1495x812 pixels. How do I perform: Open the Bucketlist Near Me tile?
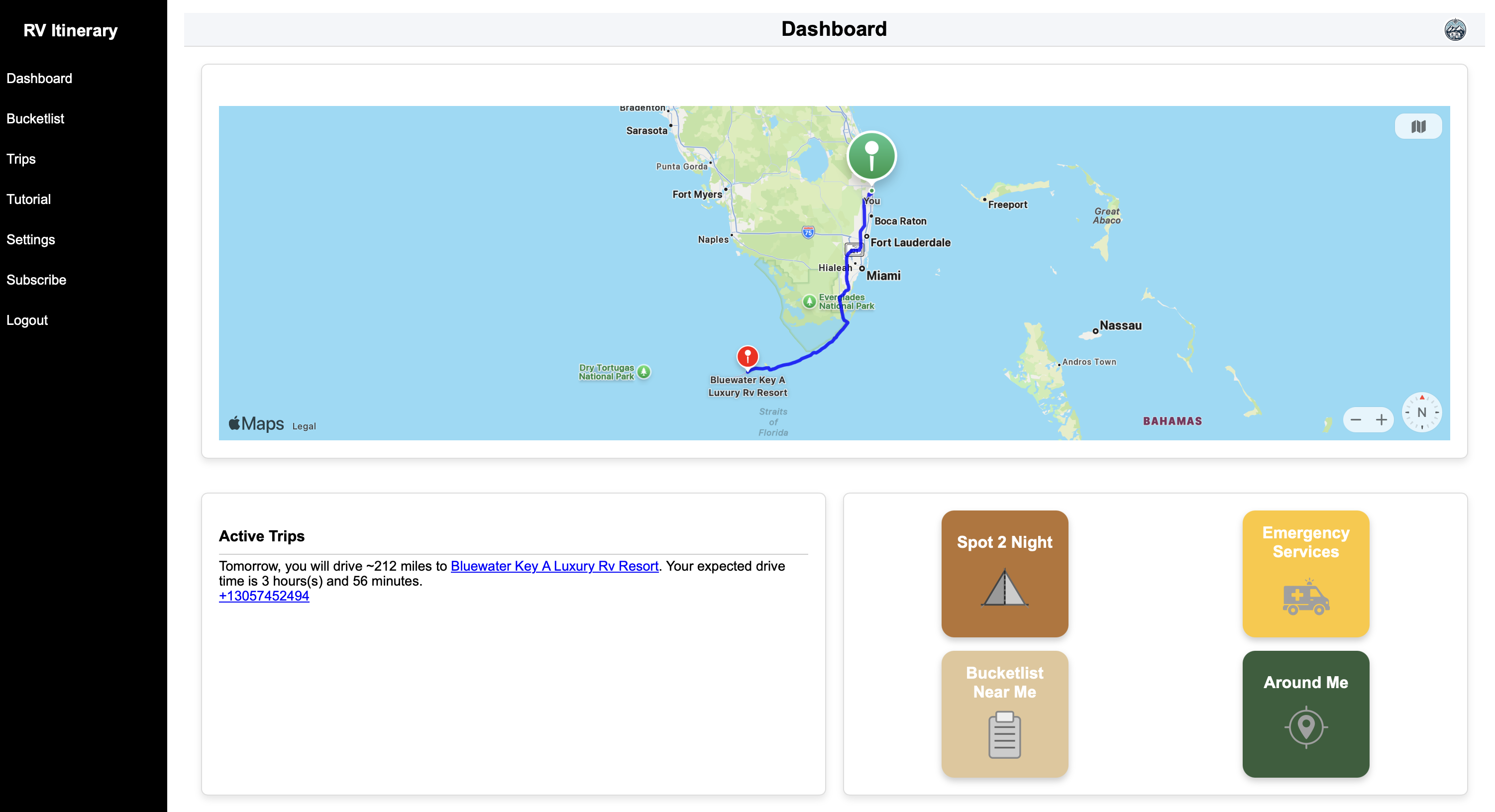[x=1005, y=714]
